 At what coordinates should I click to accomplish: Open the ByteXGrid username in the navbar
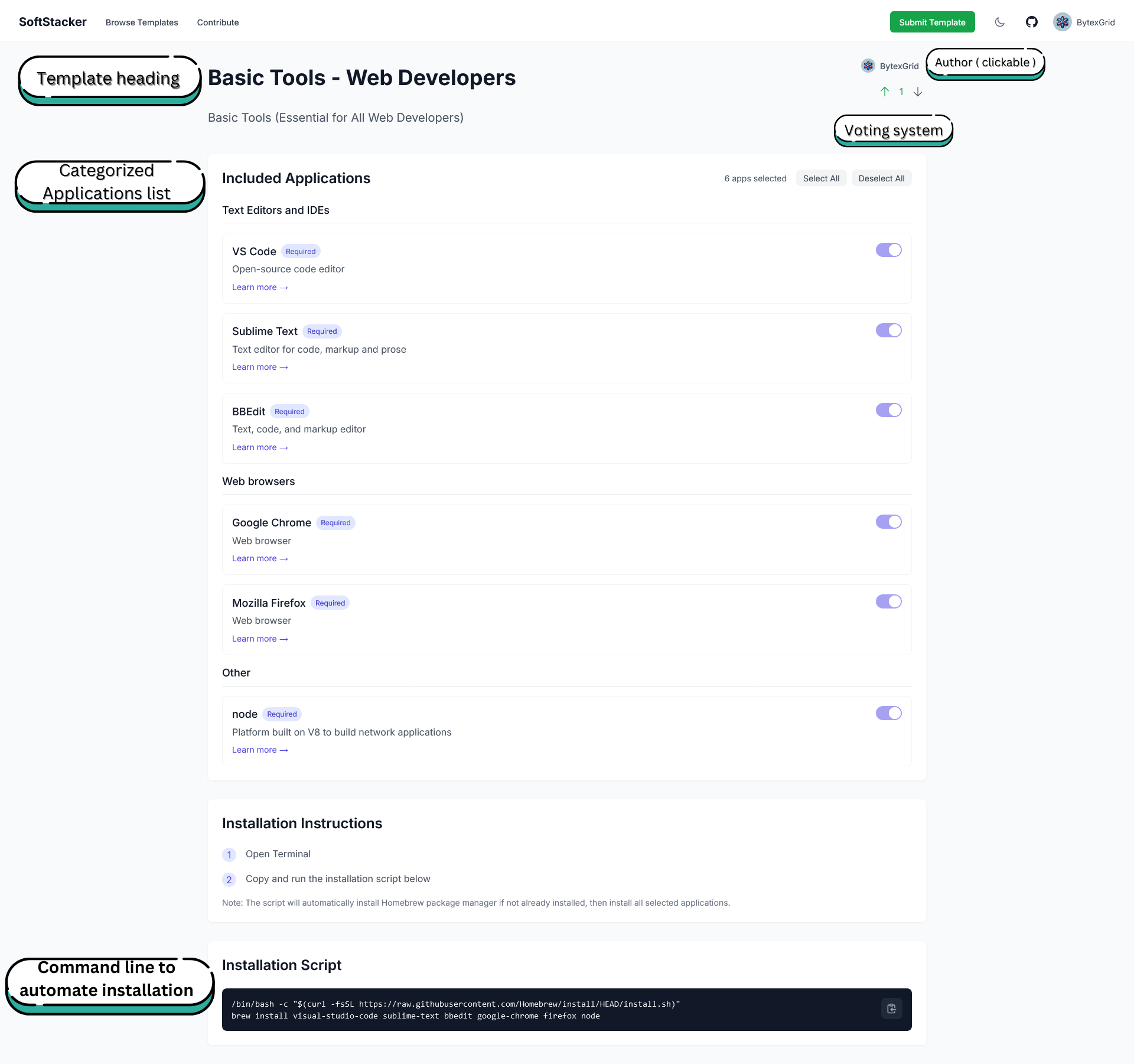[x=1096, y=22]
